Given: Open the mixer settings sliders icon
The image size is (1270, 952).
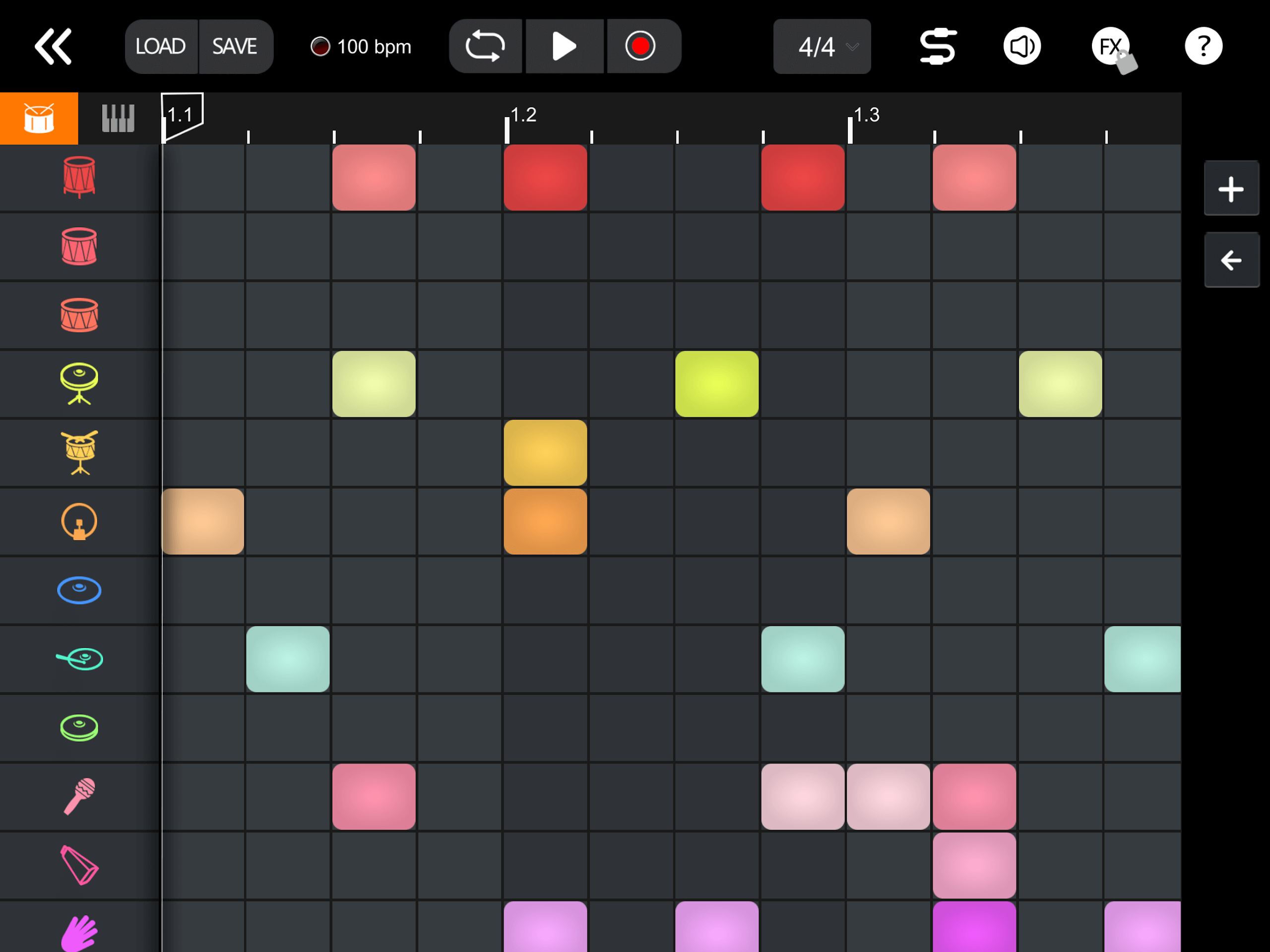Looking at the screenshot, I should [x=938, y=46].
